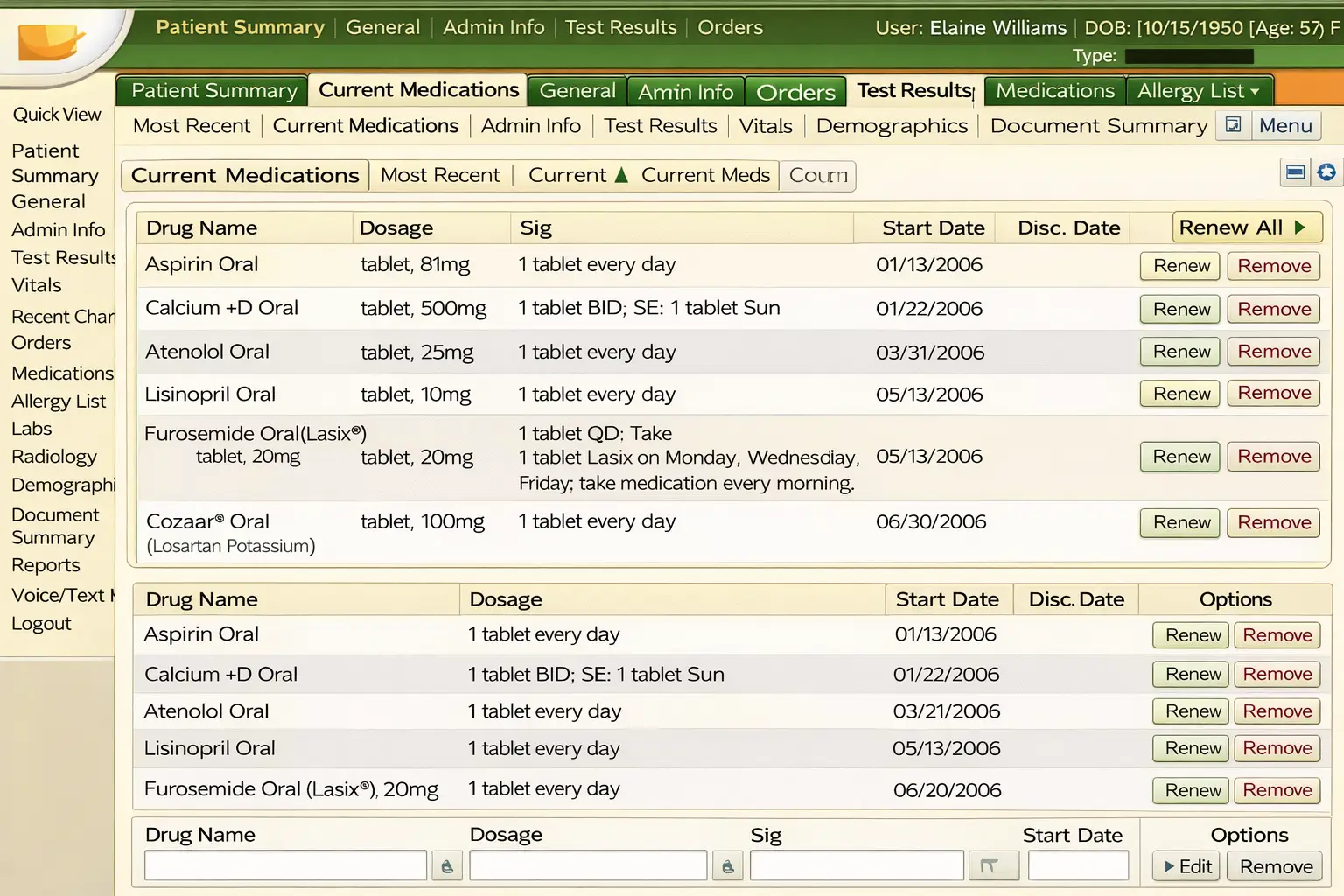Remove the Cozaar Oral medication
Screen dimensions: 1344x896
(x=1273, y=522)
